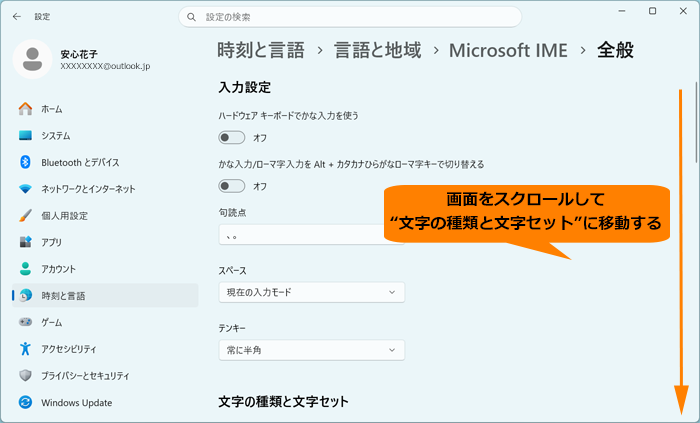Open the テンキー dropdown 常に半角
This screenshot has height=423, width=700.
point(312,350)
